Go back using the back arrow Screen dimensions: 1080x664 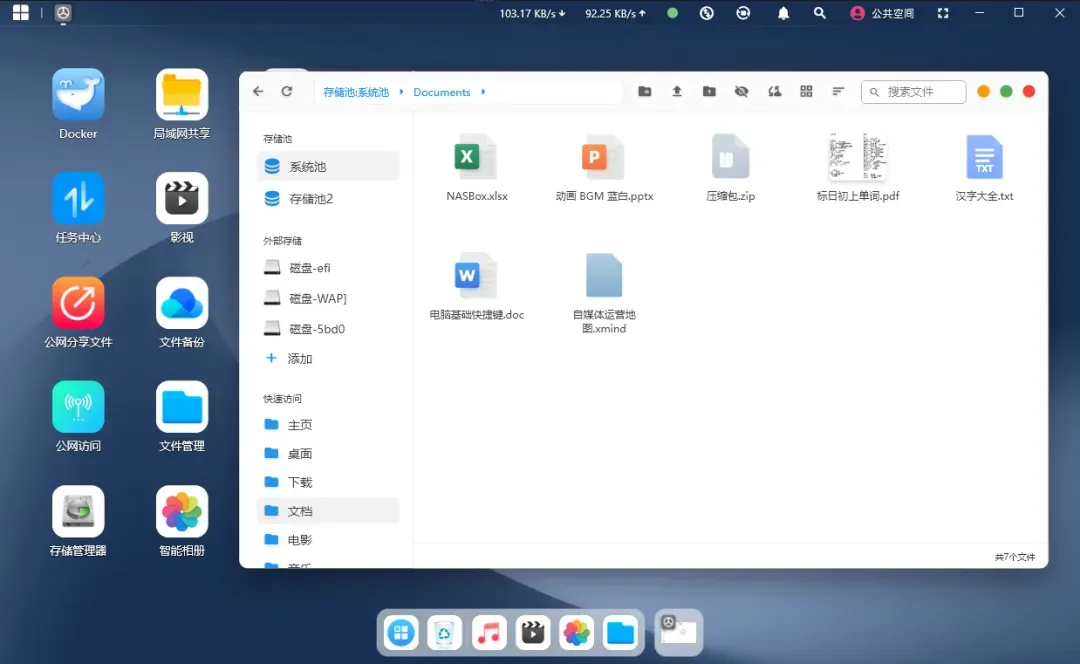[x=258, y=91]
